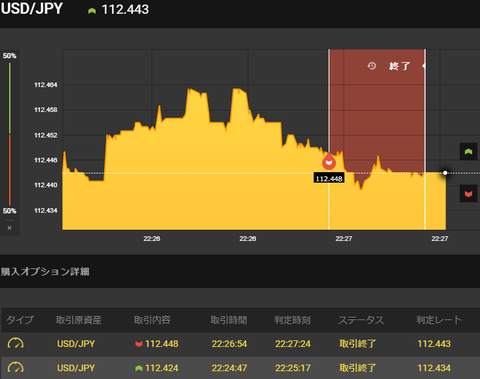Image resolution: width=480 pixels, height=379 pixels.
Task: Click expiry time 22:27:24
Action: [293, 344]
